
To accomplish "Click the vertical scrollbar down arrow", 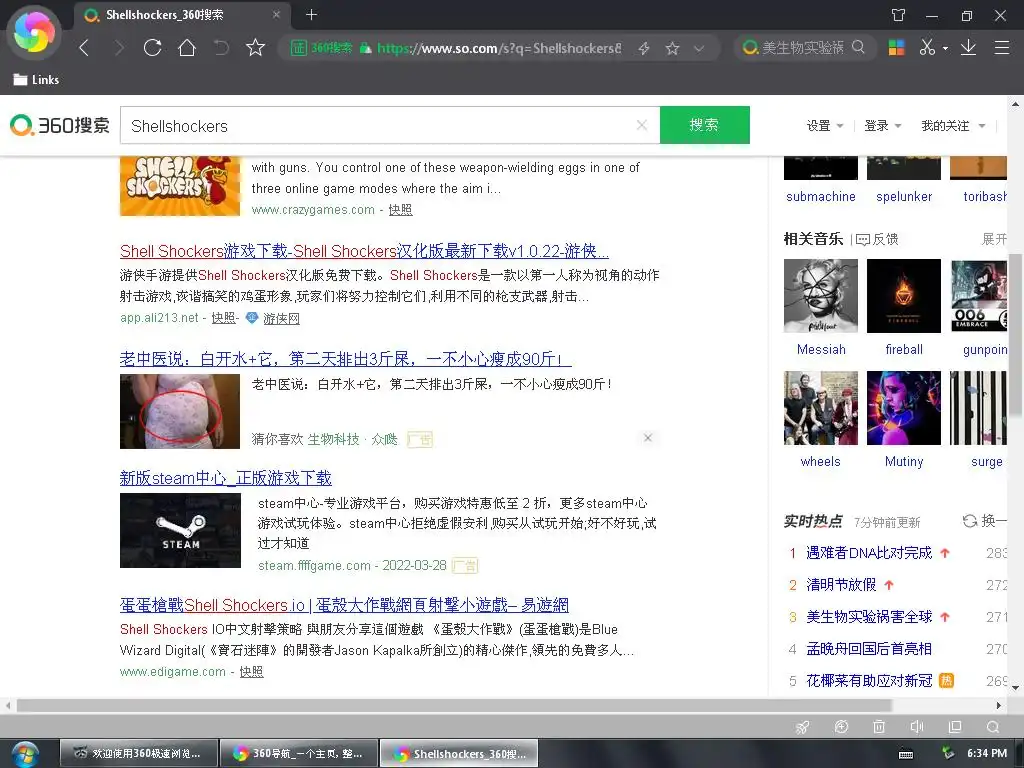I will 1015,688.
